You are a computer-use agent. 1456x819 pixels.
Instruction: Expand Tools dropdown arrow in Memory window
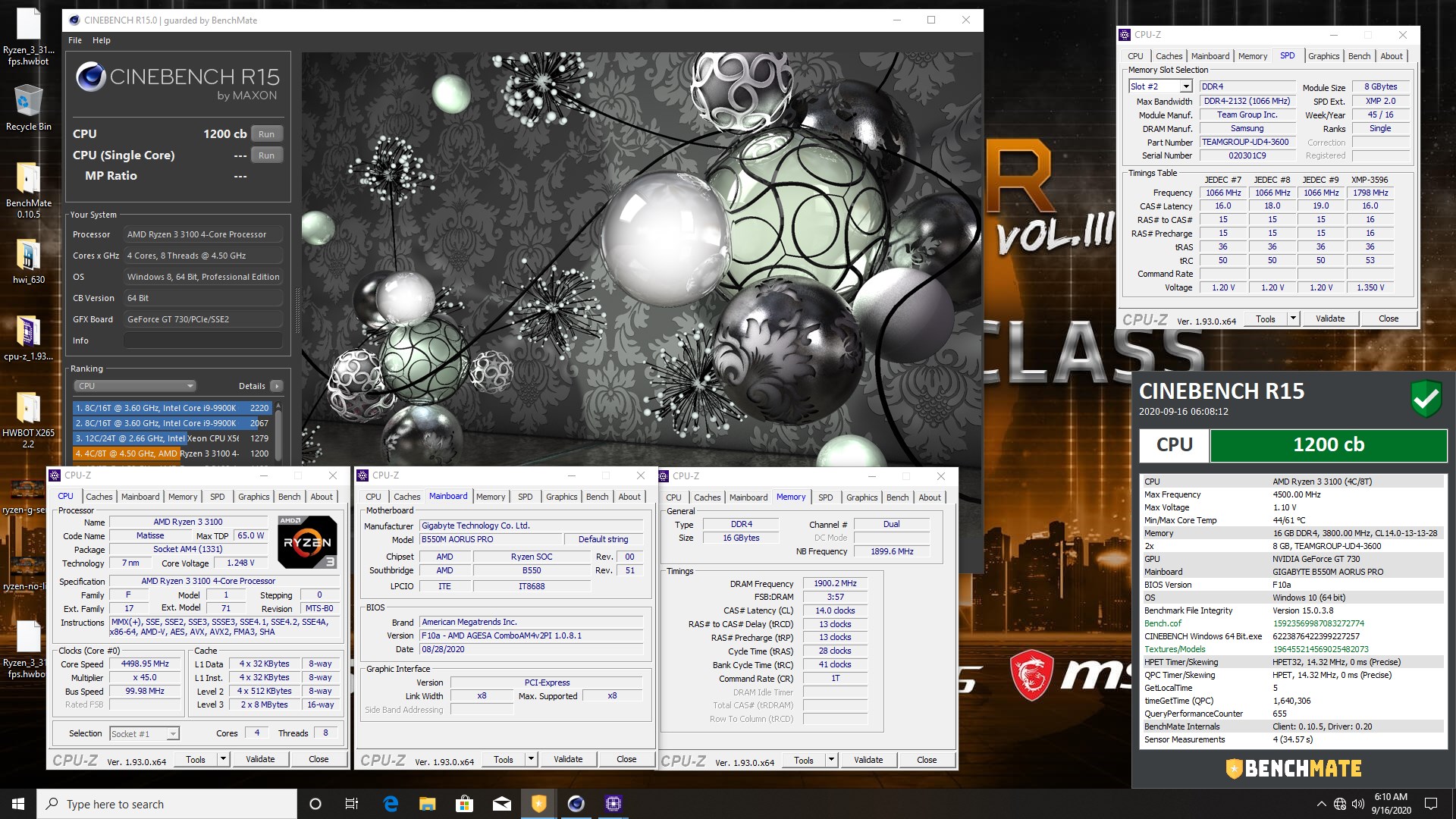click(831, 760)
